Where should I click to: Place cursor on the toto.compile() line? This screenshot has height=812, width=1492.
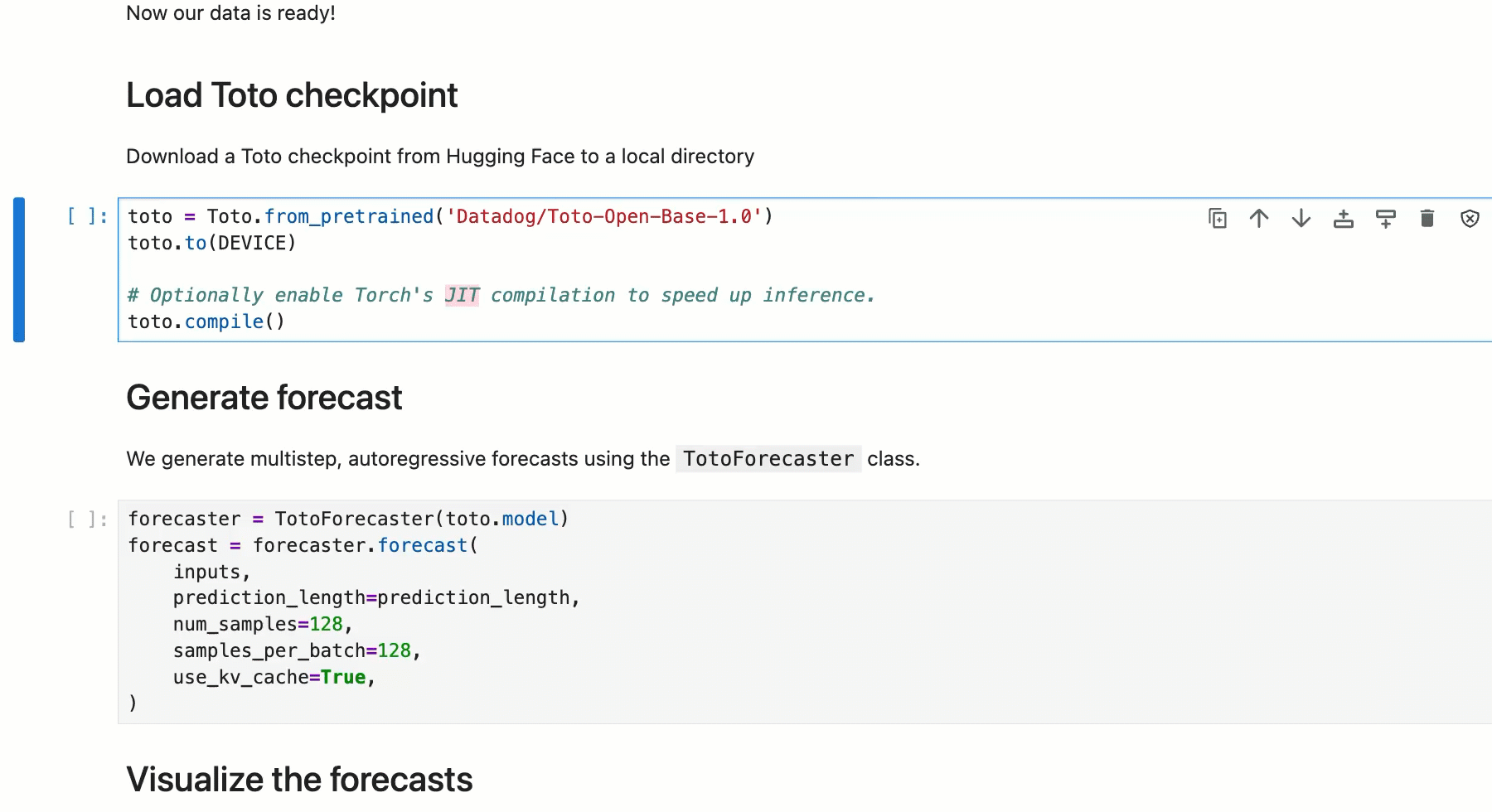[206, 321]
